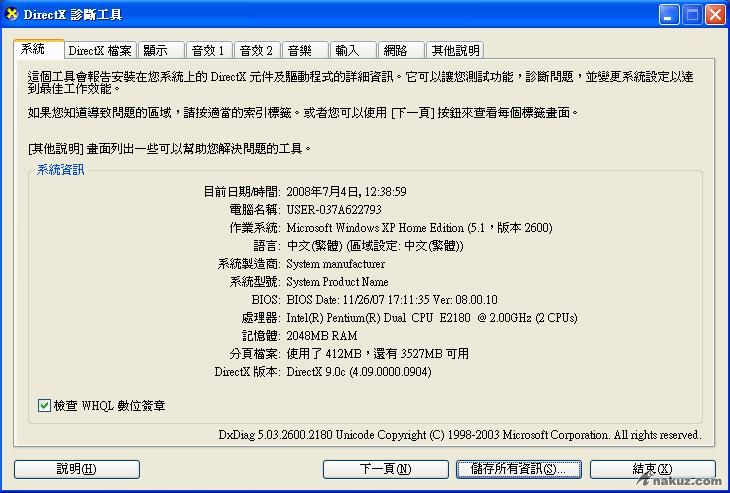Click the 處理器 label
This screenshot has height=493, width=730.
pyautogui.click(x=261, y=318)
